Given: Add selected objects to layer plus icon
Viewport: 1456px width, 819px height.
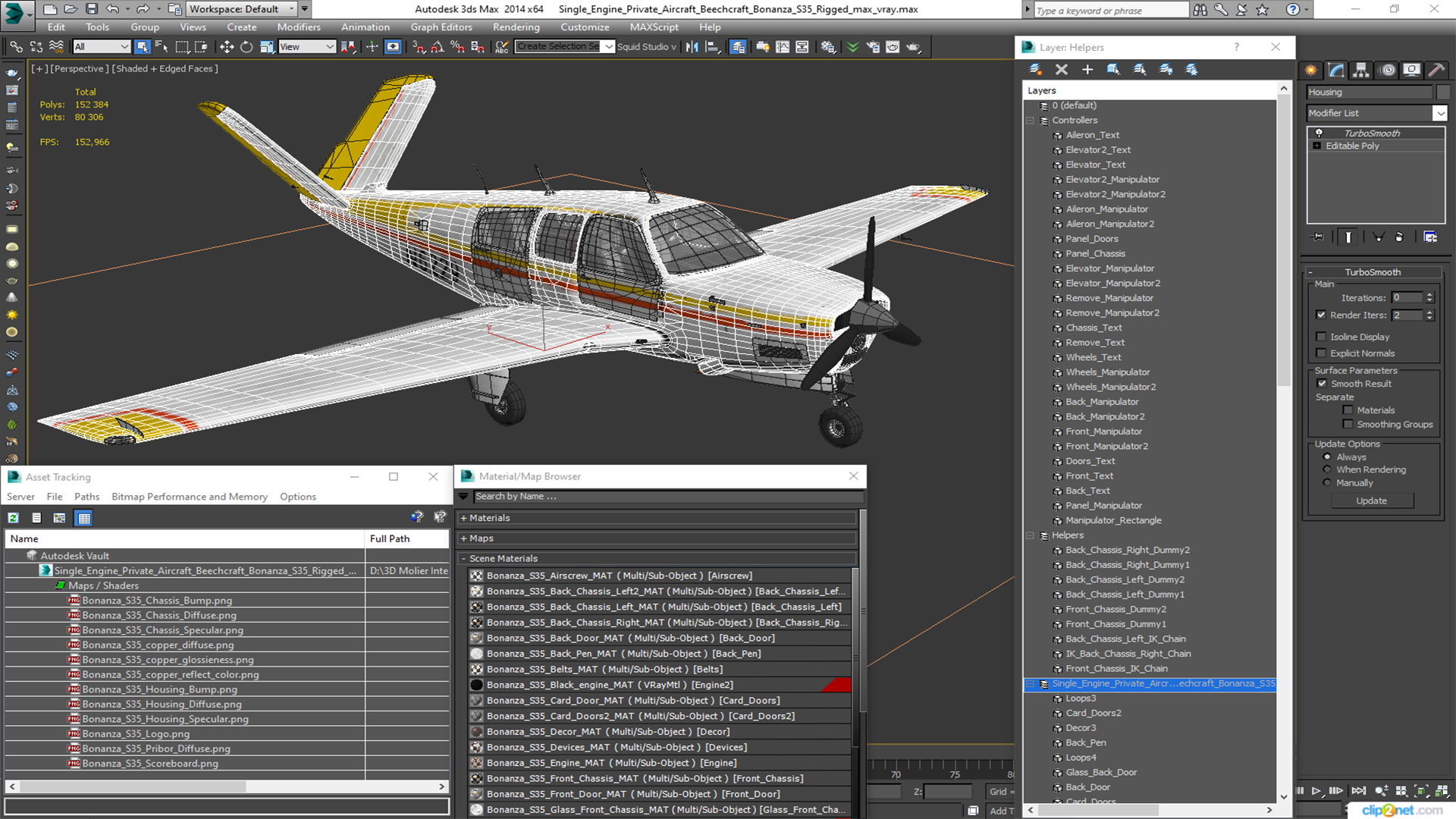Looking at the screenshot, I should (1087, 69).
